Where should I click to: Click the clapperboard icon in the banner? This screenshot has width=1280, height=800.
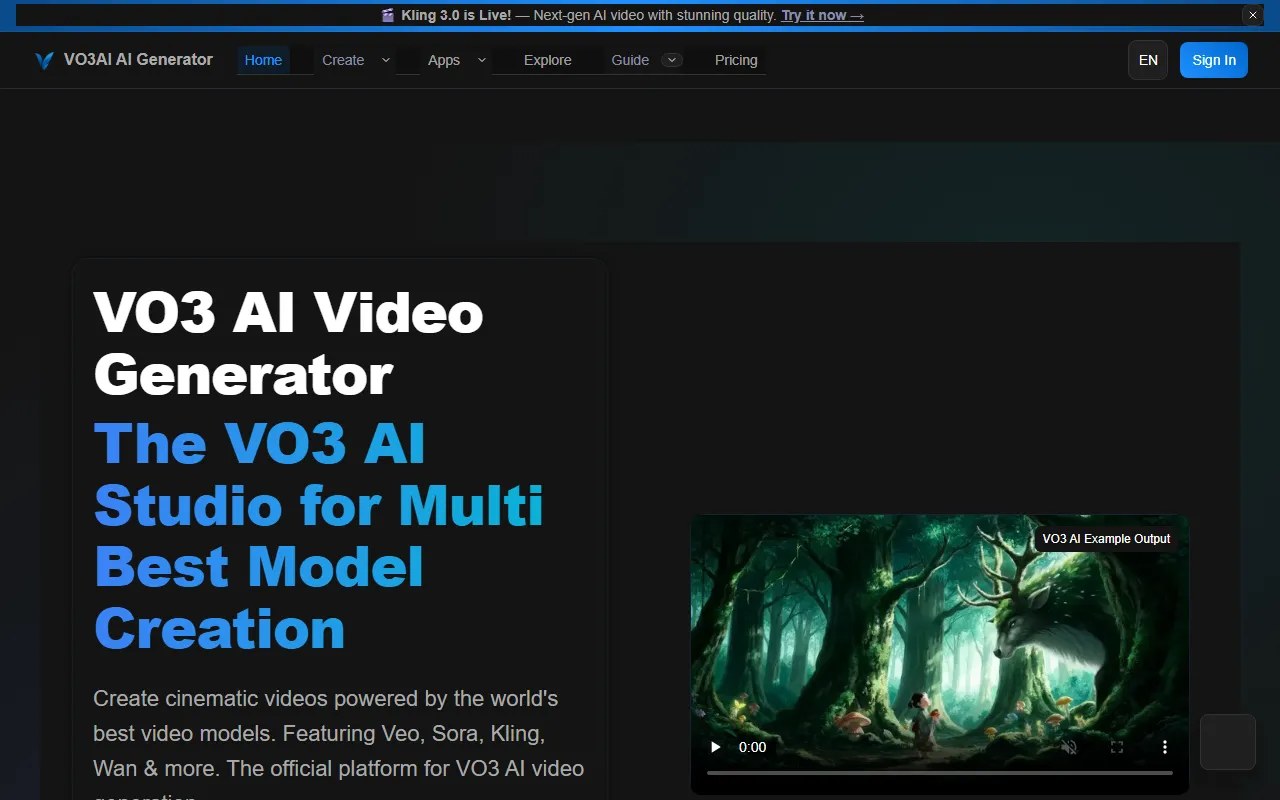(388, 15)
